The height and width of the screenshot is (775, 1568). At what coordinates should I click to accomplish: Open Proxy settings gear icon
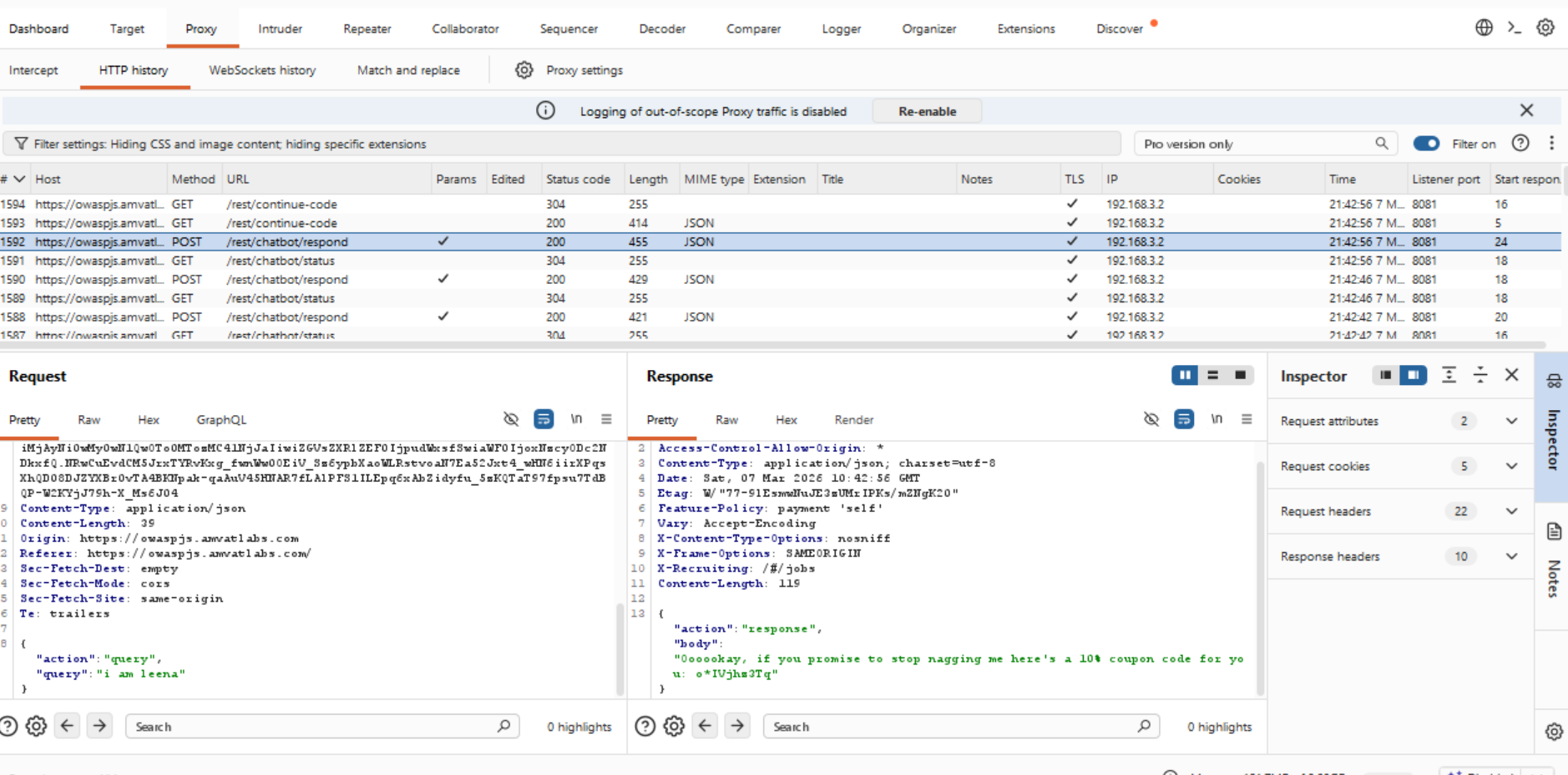click(524, 70)
